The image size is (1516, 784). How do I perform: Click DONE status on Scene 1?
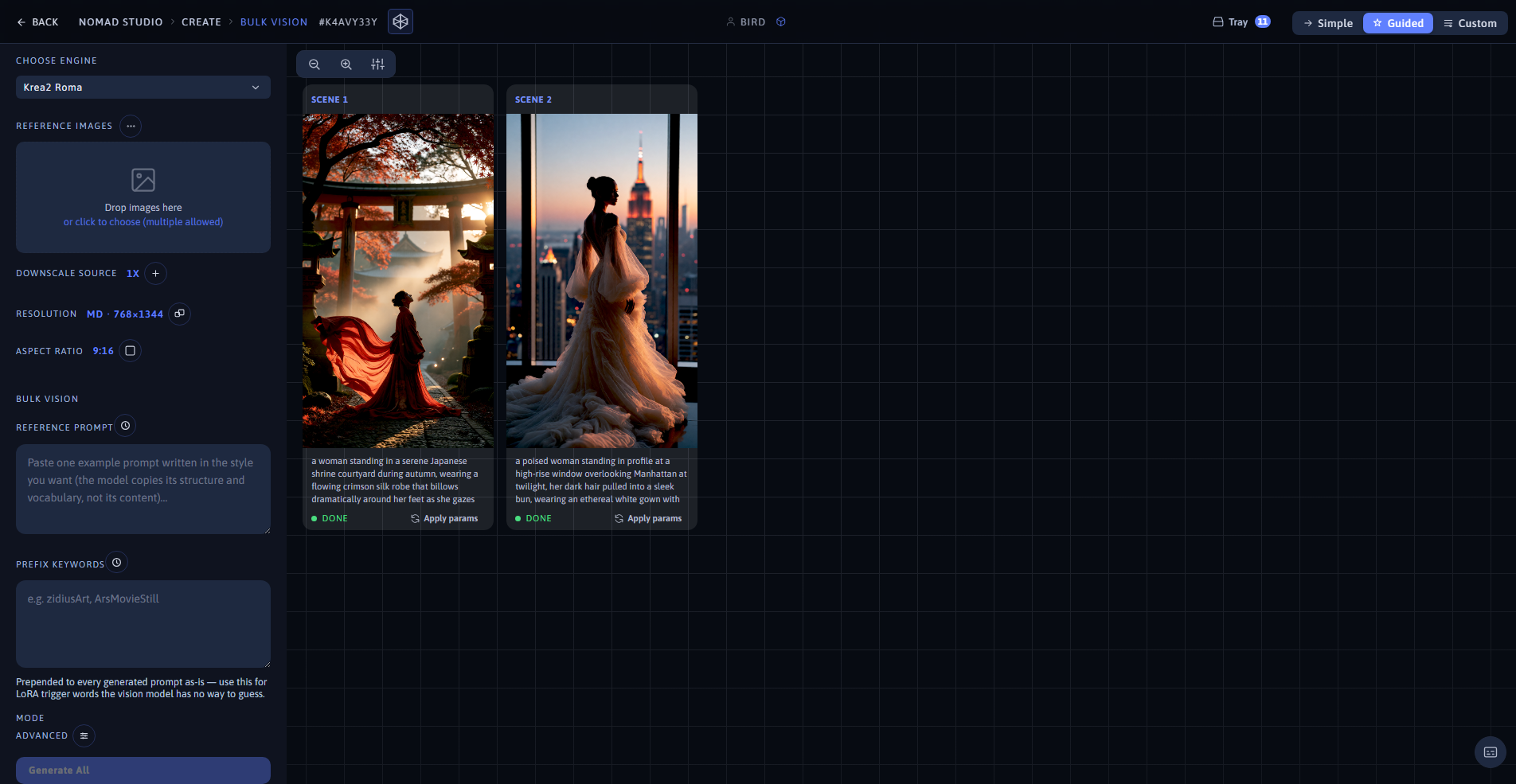click(x=330, y=518)
